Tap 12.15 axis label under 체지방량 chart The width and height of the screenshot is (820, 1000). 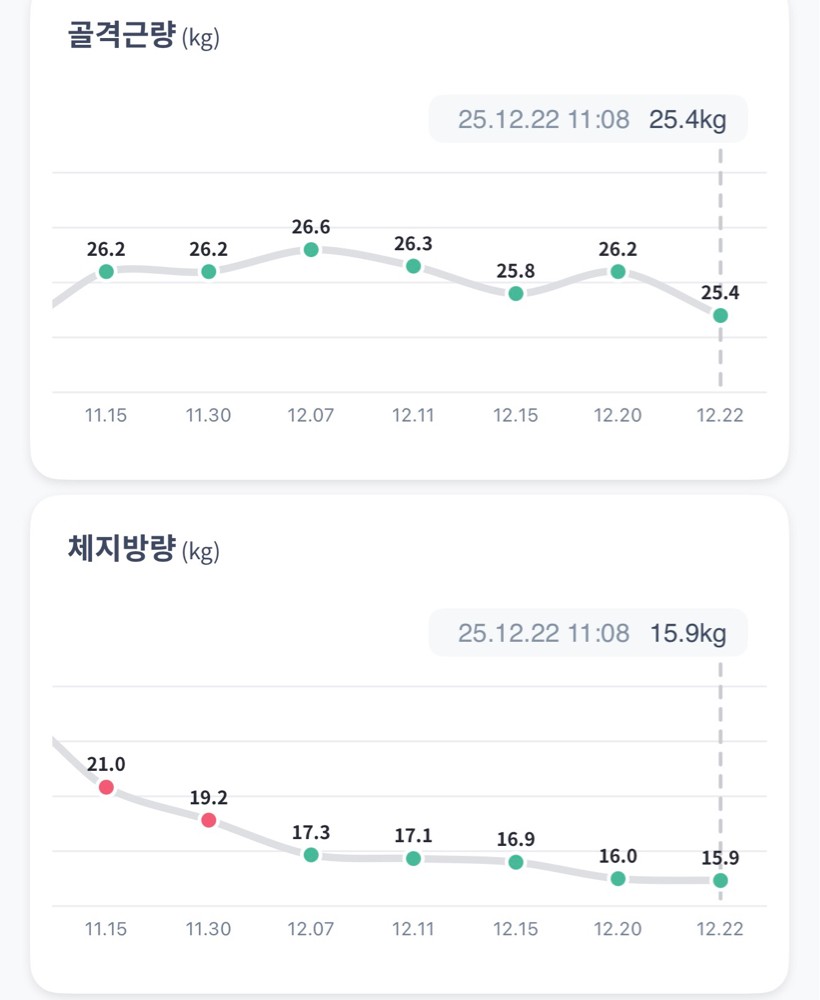[516, 929]
